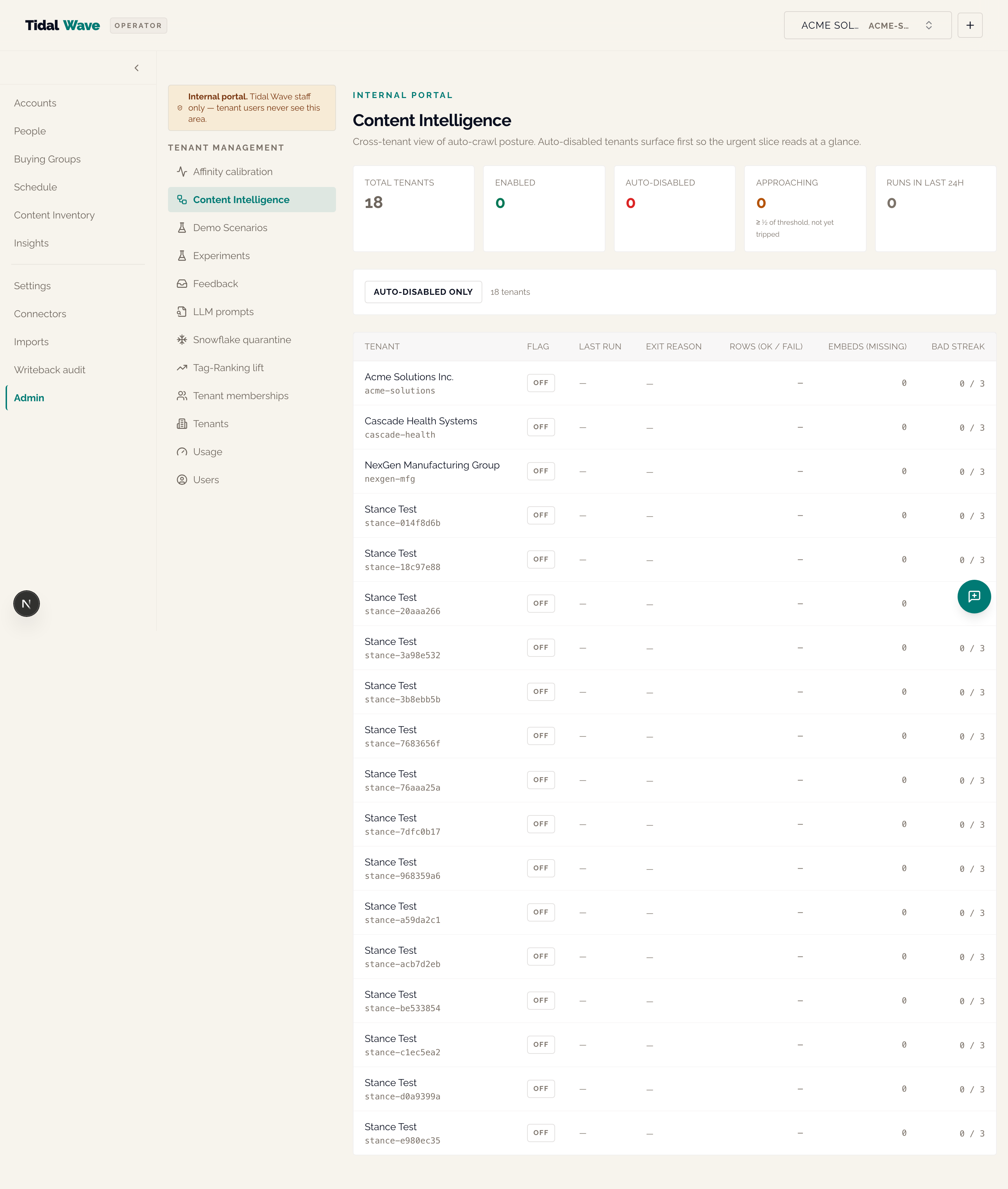Click the Feedback inbox icon
Viewport: 1008px width, 1189px height.
tap(182, 284)
